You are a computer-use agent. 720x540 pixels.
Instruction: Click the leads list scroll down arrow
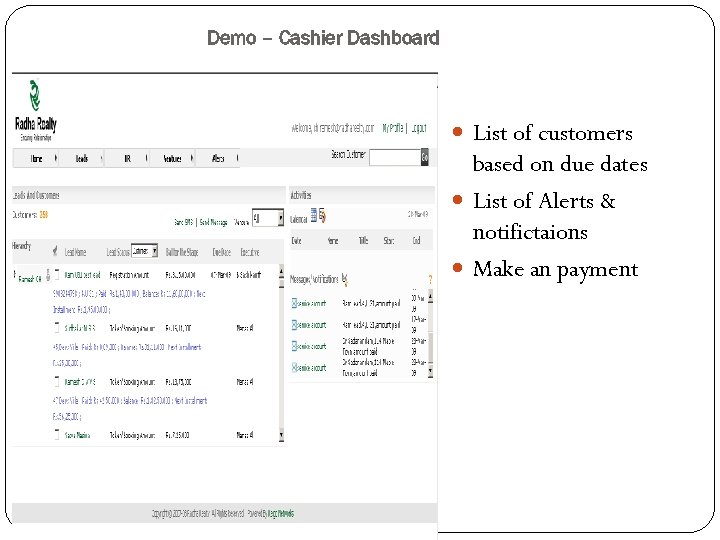pos(281,435)
